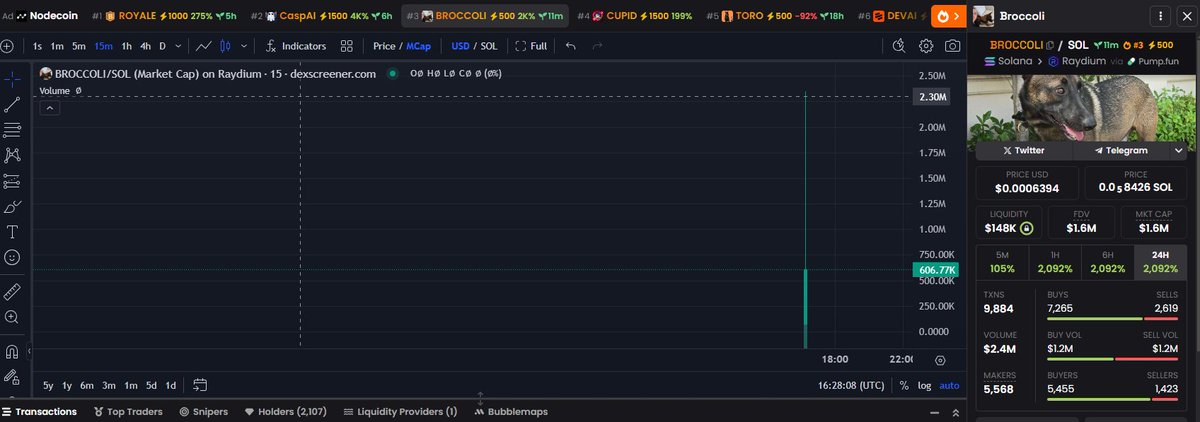
Task: Open quick search icon in chart toolbar
Action: pos(899,46)
